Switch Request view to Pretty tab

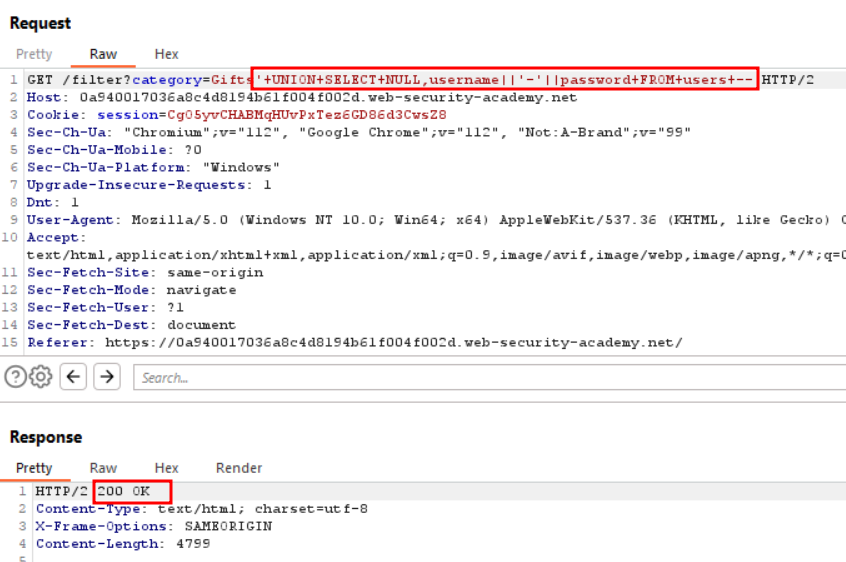pos(34,54)
